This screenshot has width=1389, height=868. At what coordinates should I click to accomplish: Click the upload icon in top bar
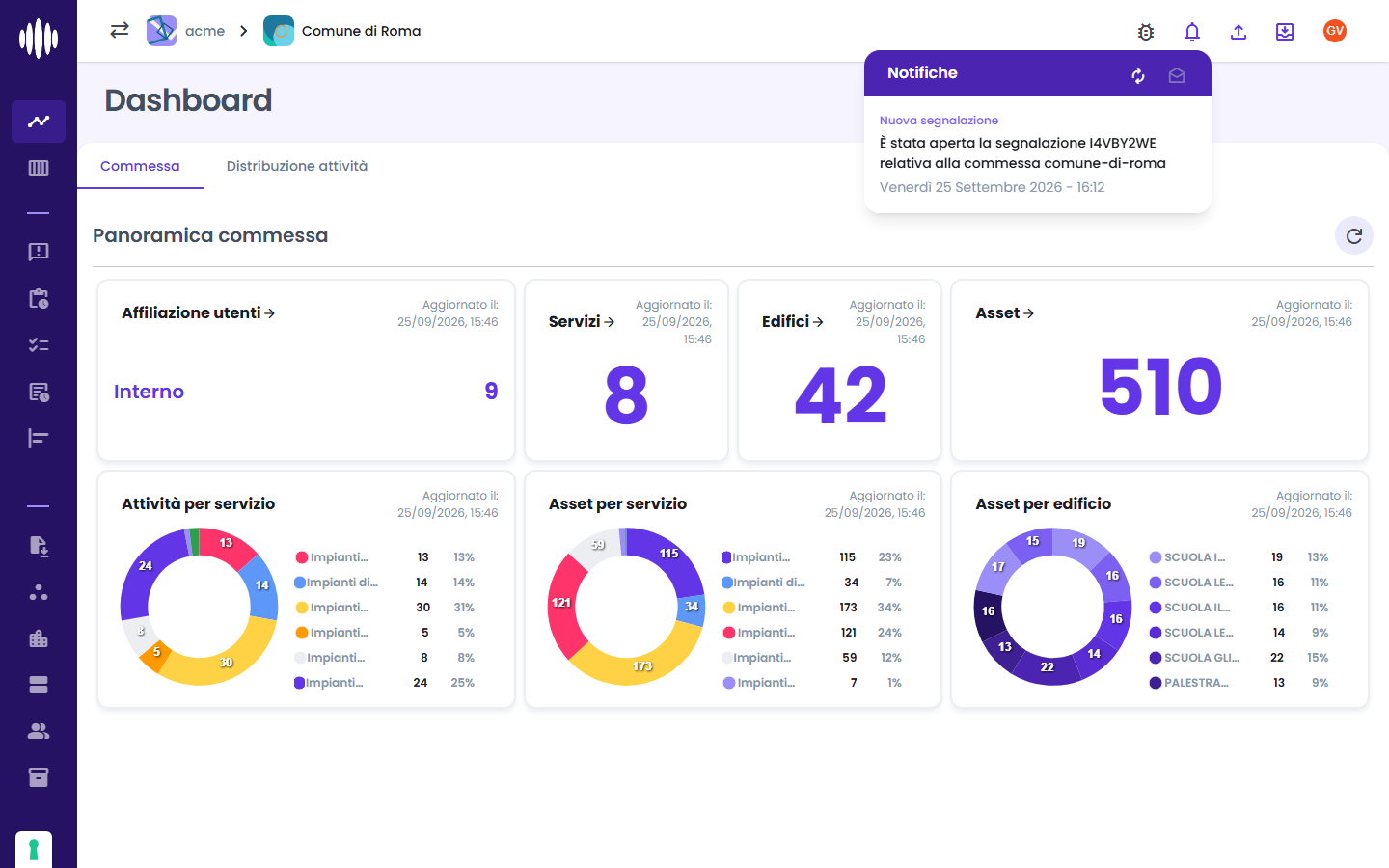tap(1239, 32)
